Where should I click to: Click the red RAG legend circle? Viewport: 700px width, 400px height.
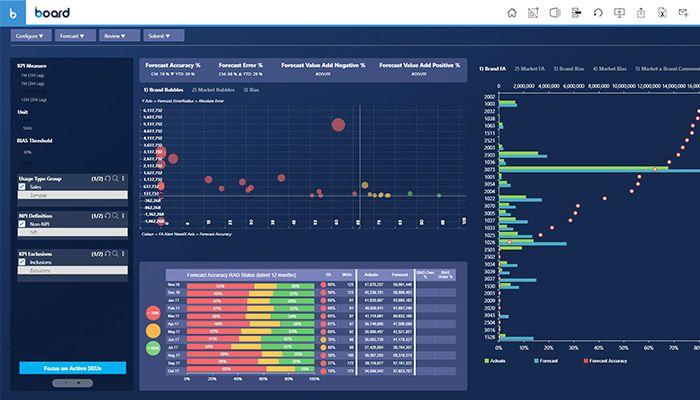tap(153, 313)
